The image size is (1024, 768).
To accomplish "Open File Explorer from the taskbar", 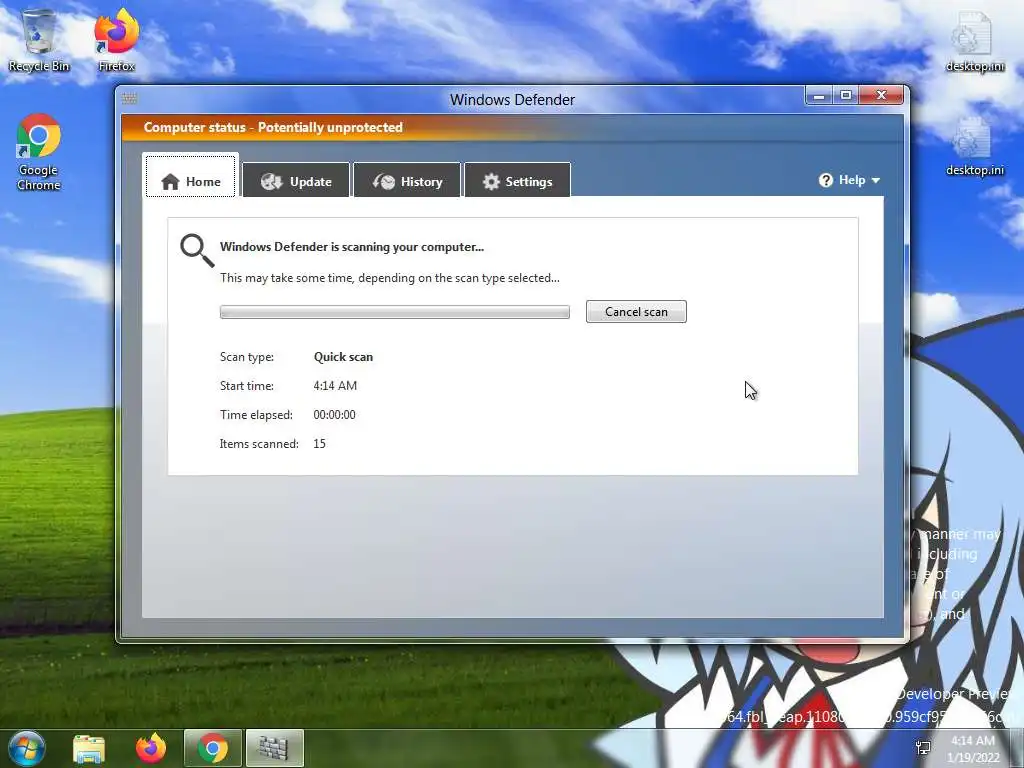I will (x=89, y=748).
